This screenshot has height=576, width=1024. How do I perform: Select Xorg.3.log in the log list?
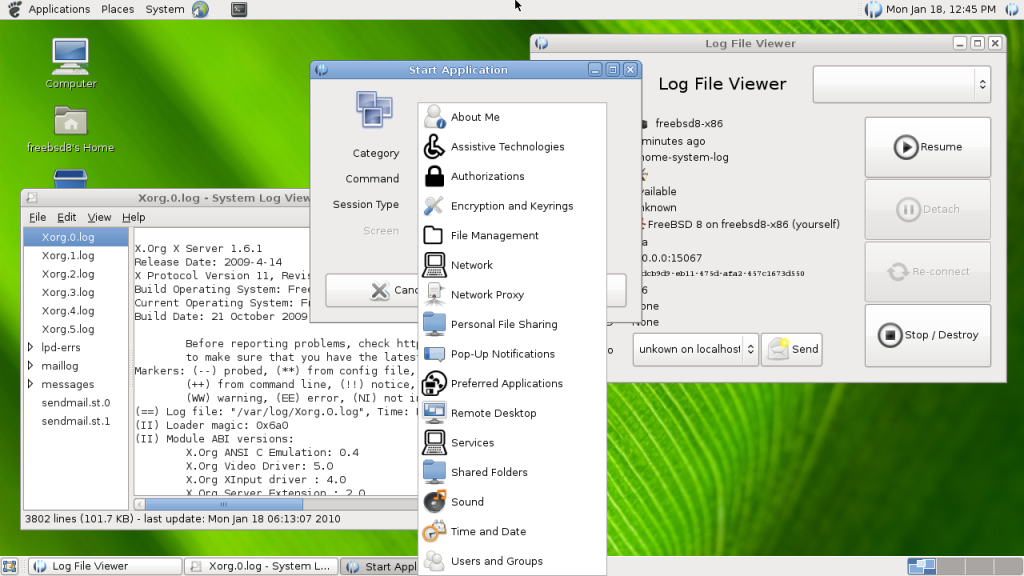click(68, 293)
